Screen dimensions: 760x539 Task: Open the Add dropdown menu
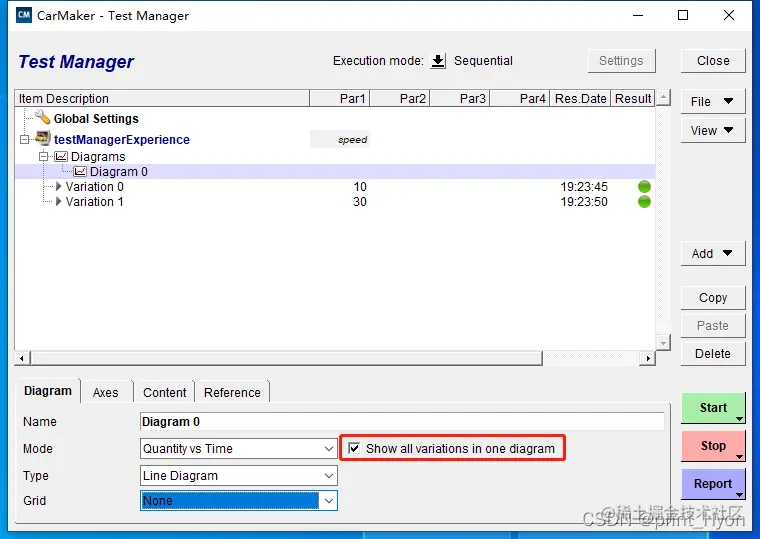712,254
